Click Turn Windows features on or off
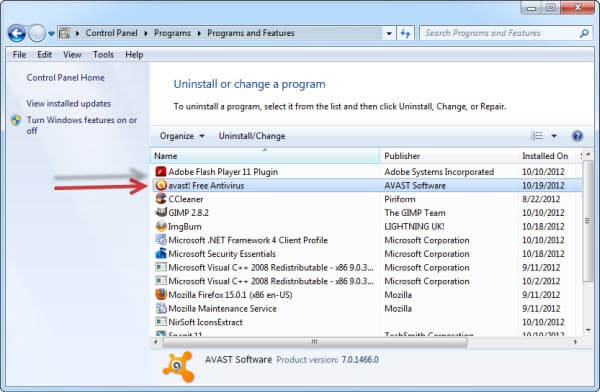This screenshot has height=392, width=600. point(82,125)
